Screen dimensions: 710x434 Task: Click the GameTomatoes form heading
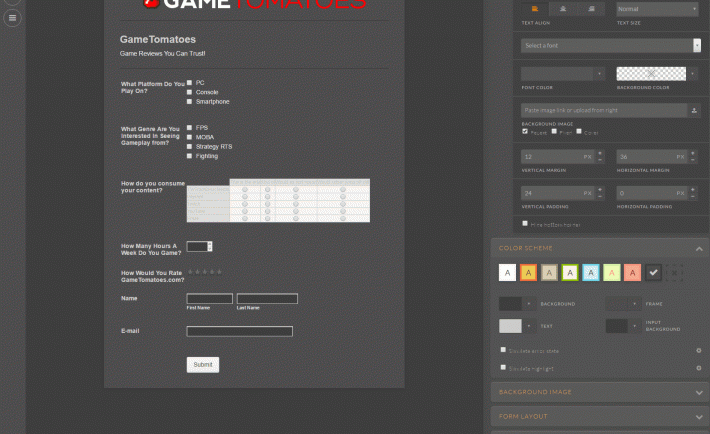click(x=158, y=40)
